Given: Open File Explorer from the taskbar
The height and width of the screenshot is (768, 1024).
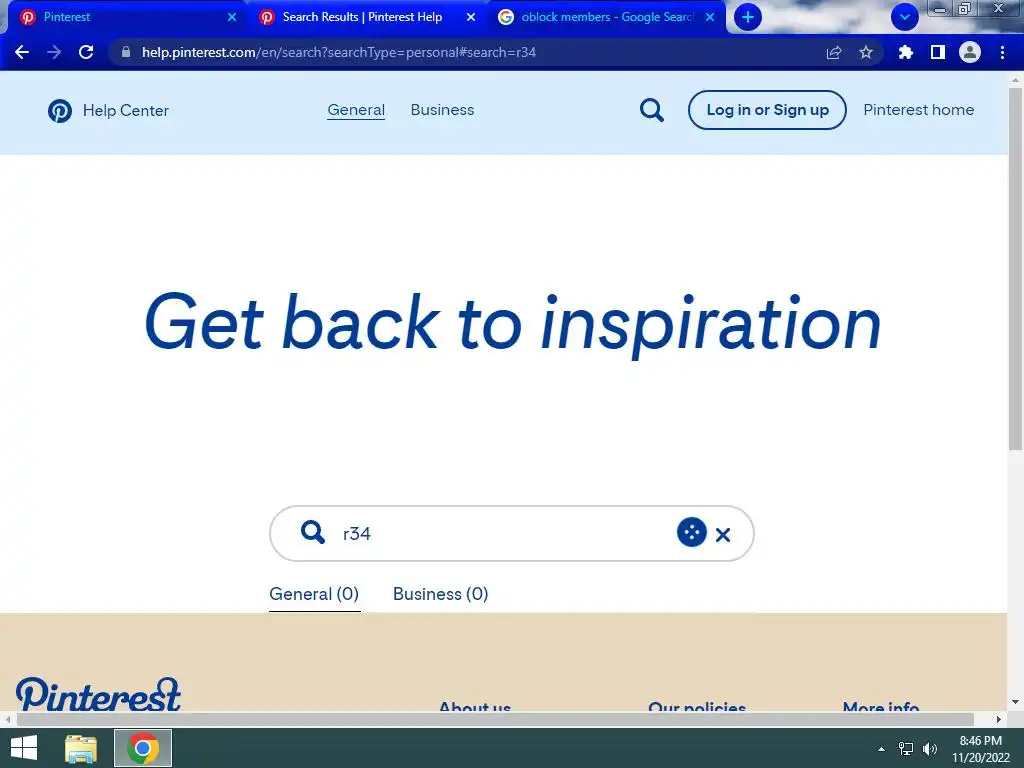Looking at the screenshot, I should 81,748.
